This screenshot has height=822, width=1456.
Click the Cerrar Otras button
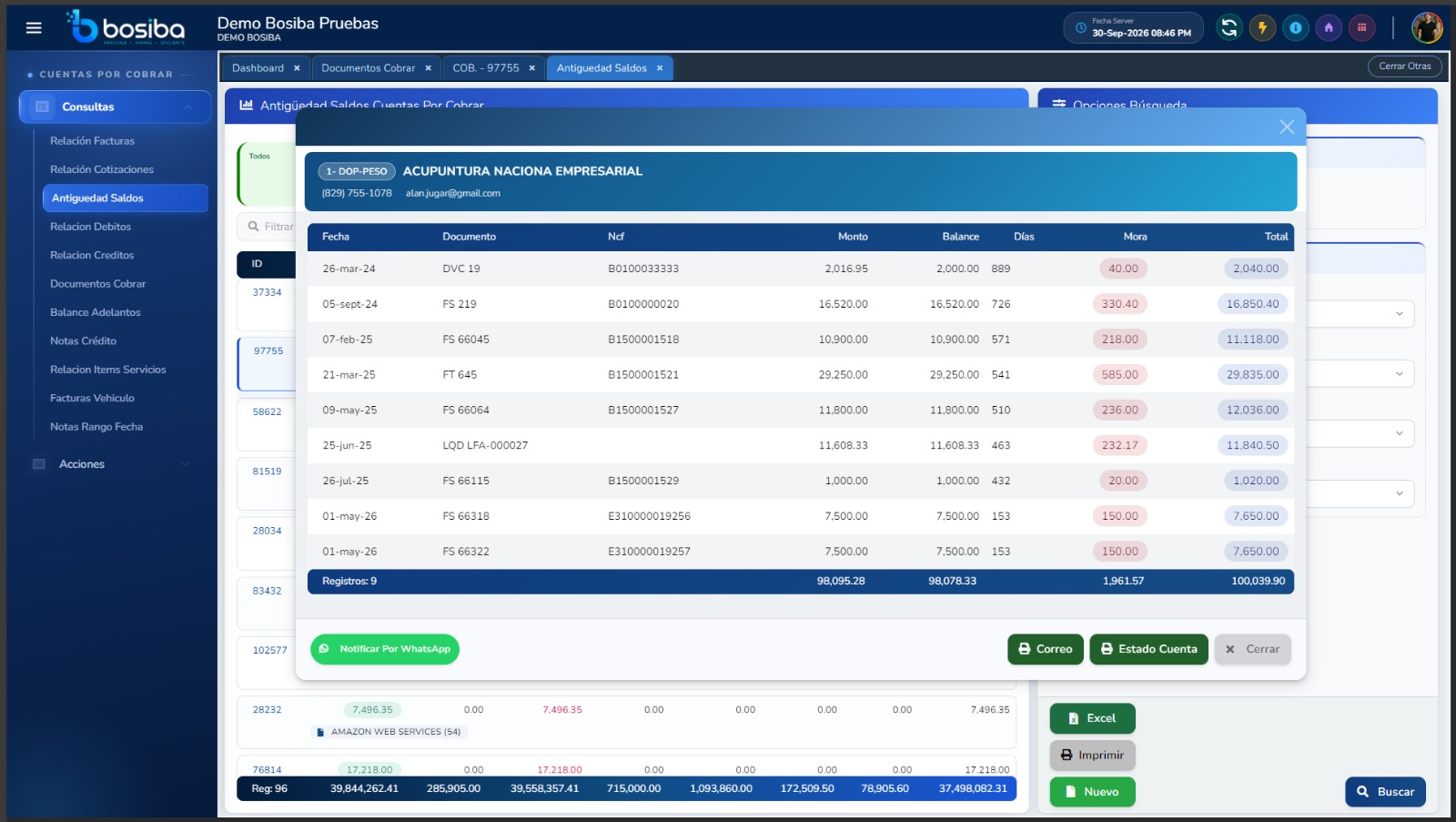pos(1404,66)
